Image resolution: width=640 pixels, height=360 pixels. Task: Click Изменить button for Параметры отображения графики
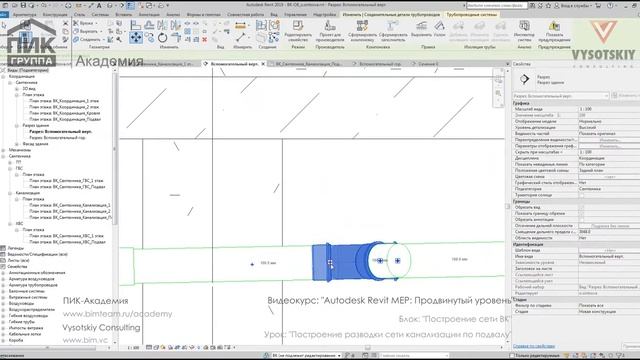[x=610, y=146]
